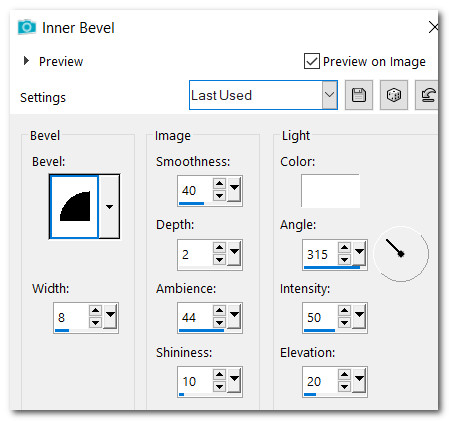Click the Inner Bevel camera title icon
Image resolution: width=449 pixels, height=421 pixels.
[27, 27]
